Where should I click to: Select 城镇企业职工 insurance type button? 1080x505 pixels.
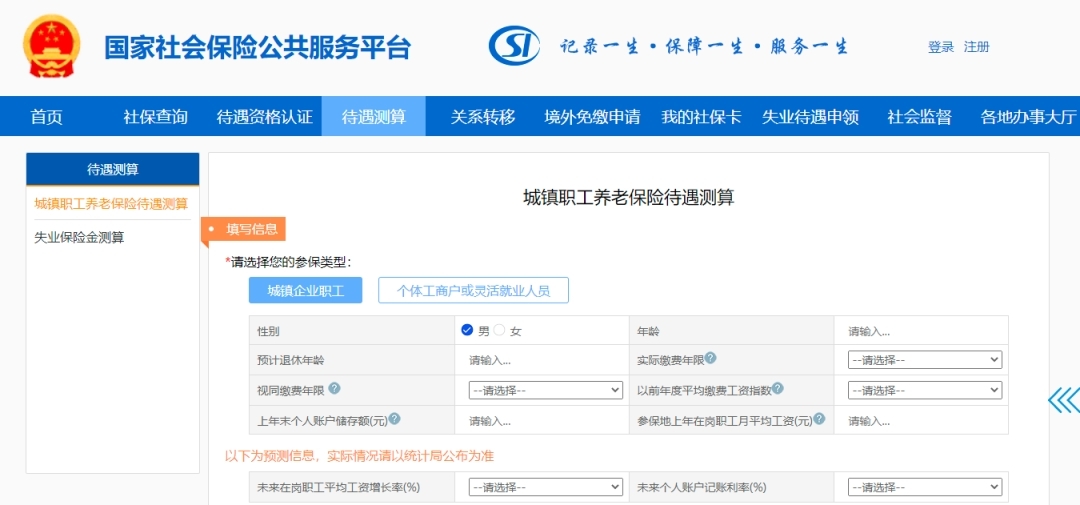click(305, 291)
